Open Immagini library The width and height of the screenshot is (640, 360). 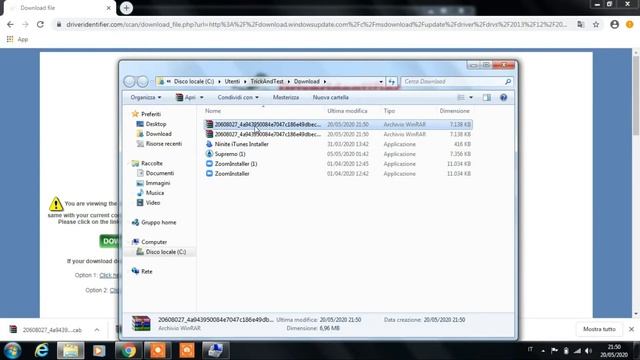(x=158, y=183)
